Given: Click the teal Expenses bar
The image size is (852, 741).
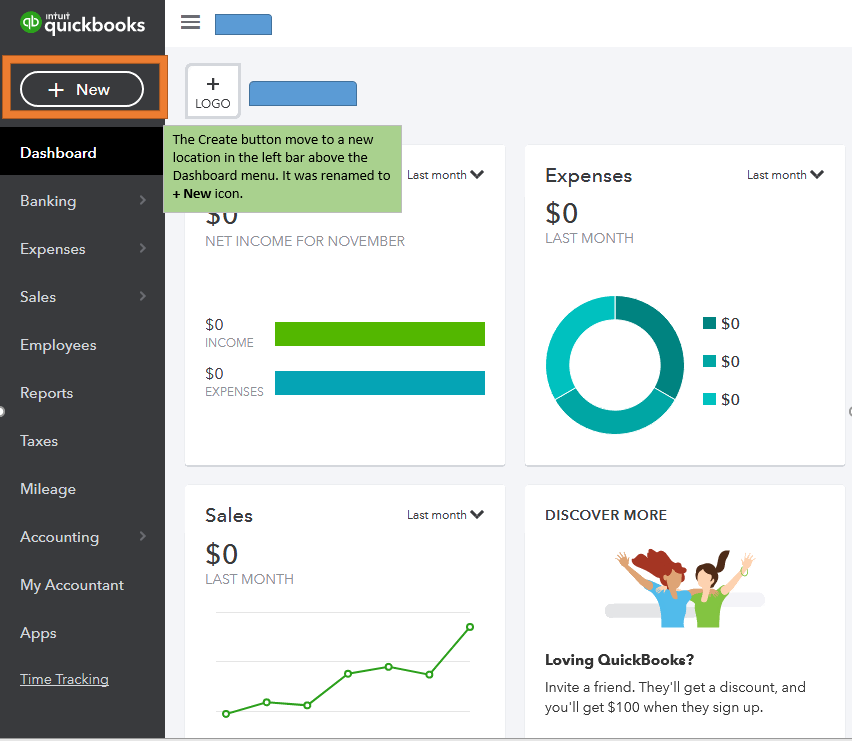Looking at the screenshot, I should (x=380, y=383).
